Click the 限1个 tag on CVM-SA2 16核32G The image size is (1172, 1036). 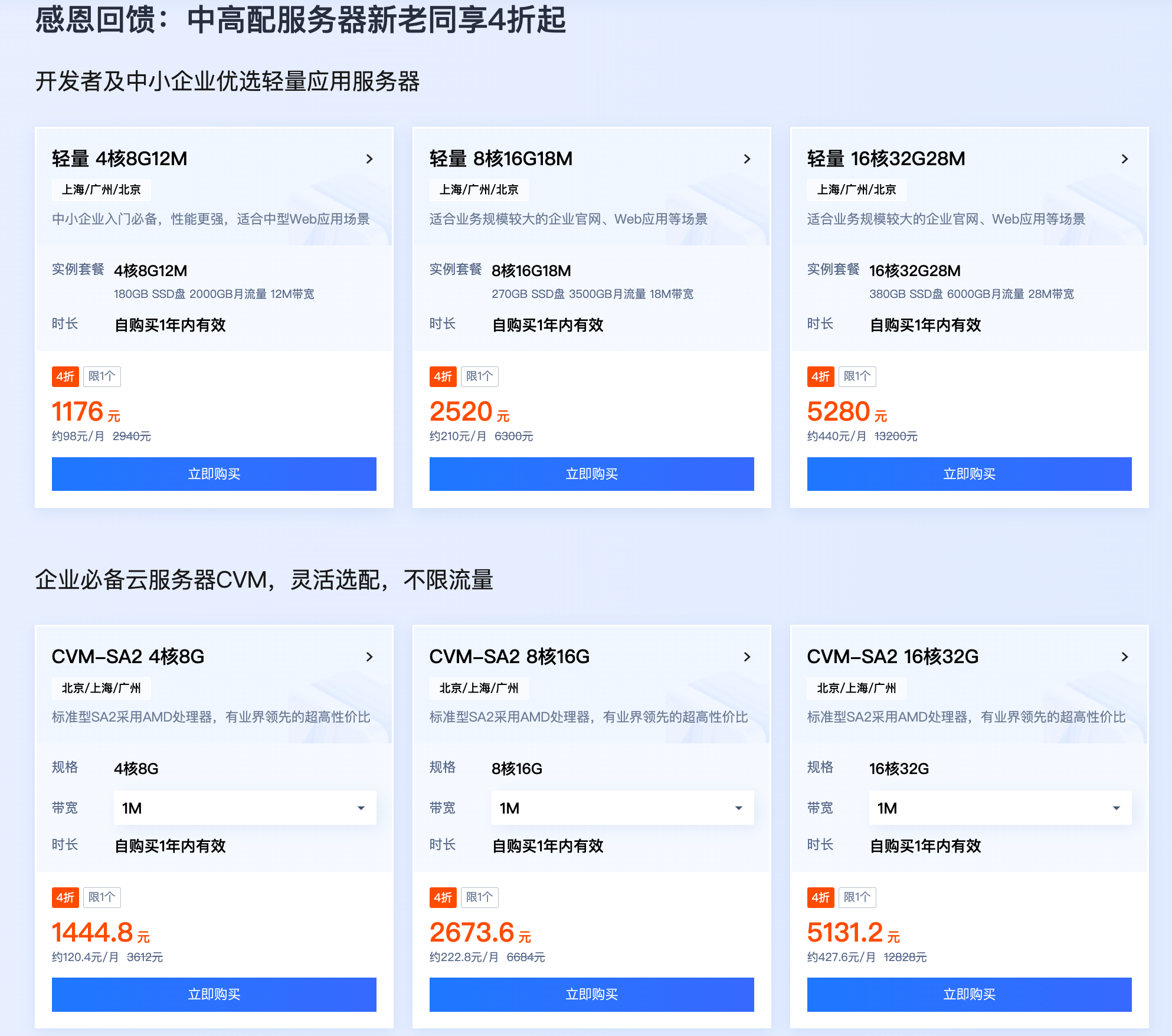coord(857,897)
